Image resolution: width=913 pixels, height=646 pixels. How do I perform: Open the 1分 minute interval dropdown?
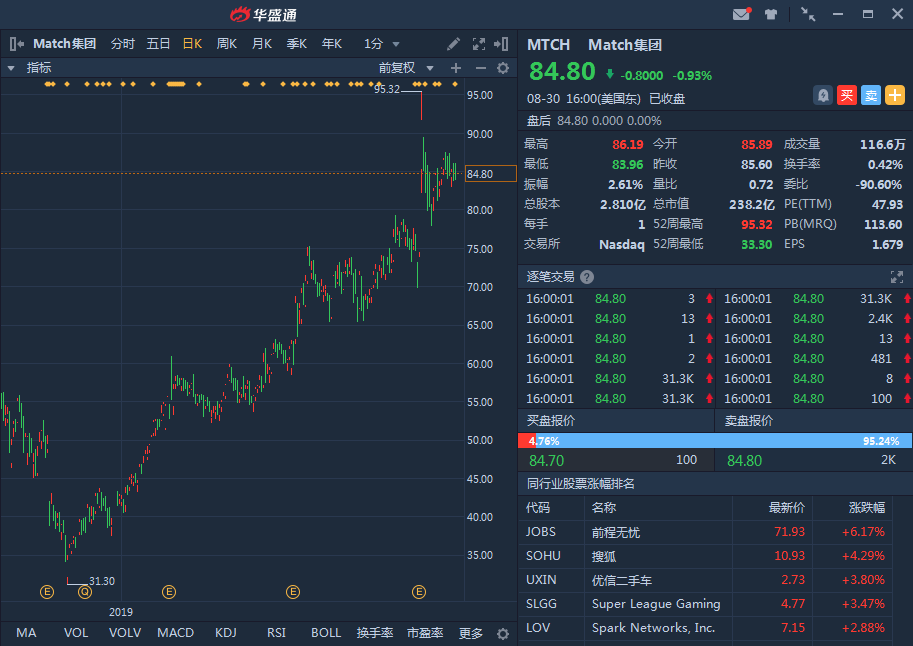(381, 44)
